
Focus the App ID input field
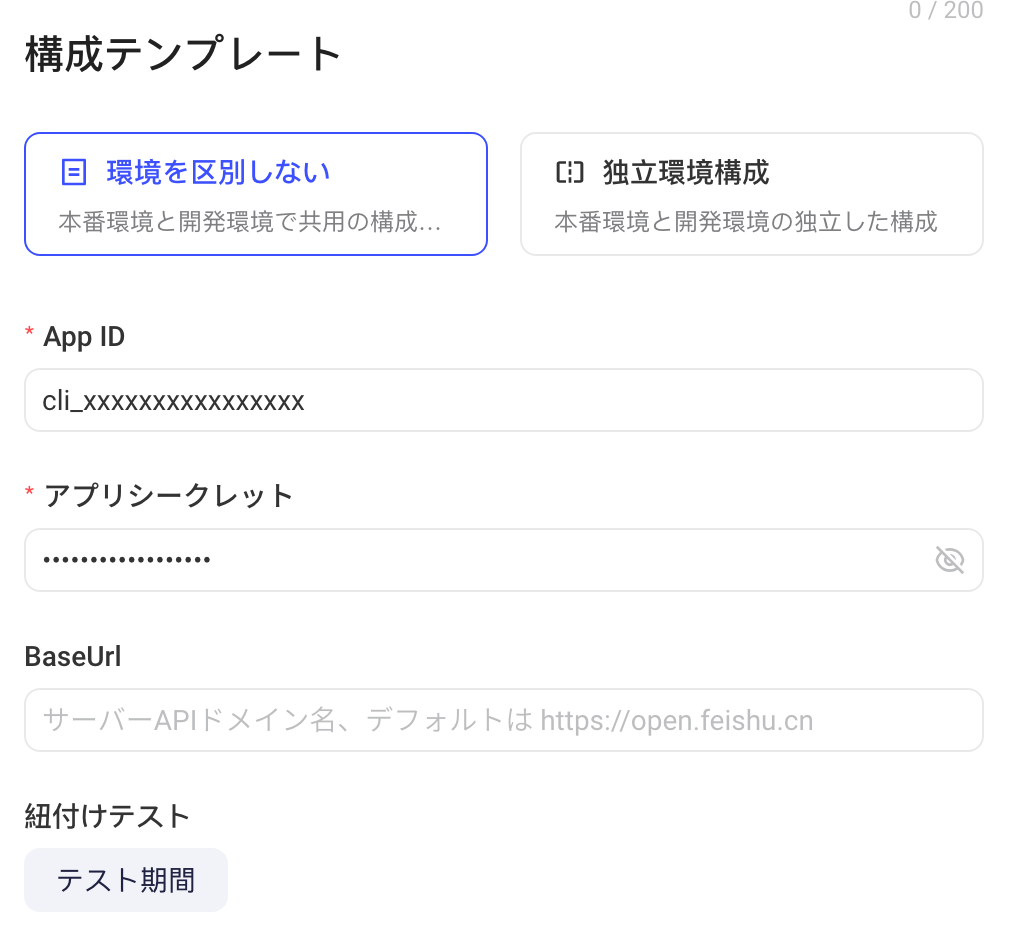pos(503,400)
